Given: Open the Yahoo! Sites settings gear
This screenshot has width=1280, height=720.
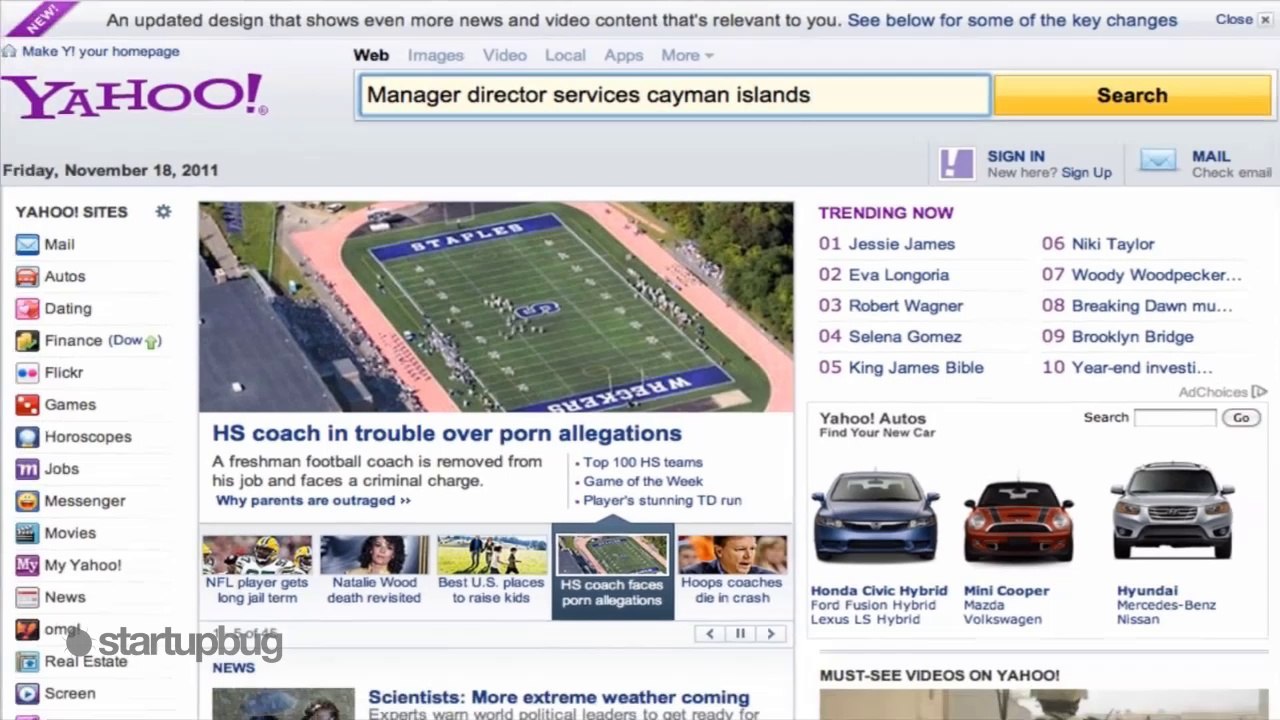Looking at the screenshot, I should click(x=163, y=211).
